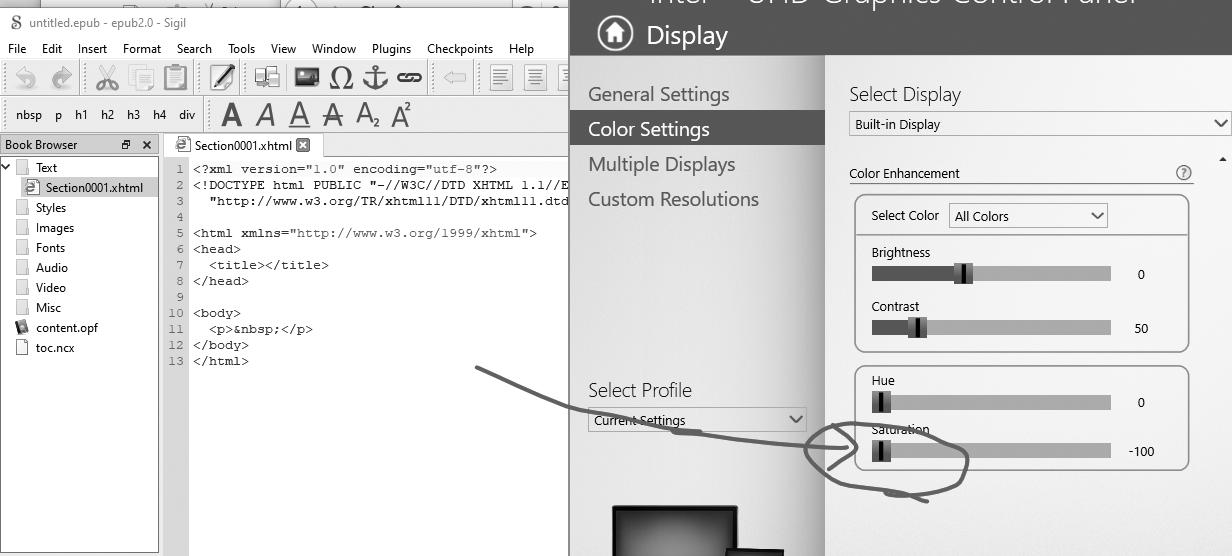The image size is (1232, 556).
Task: Select Color Settings in Display sidebar
Action: pyautogui.click(x=697, y=129)
